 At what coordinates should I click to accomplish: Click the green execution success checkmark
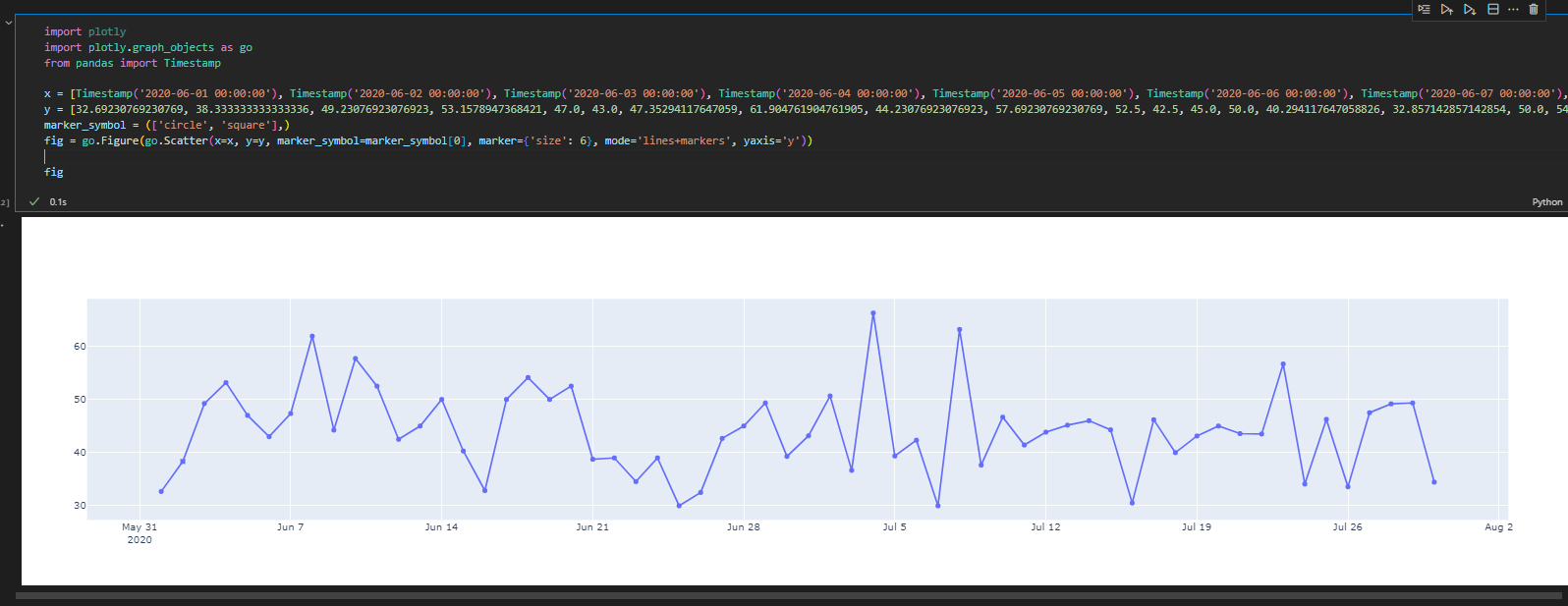tap(34, 201)
